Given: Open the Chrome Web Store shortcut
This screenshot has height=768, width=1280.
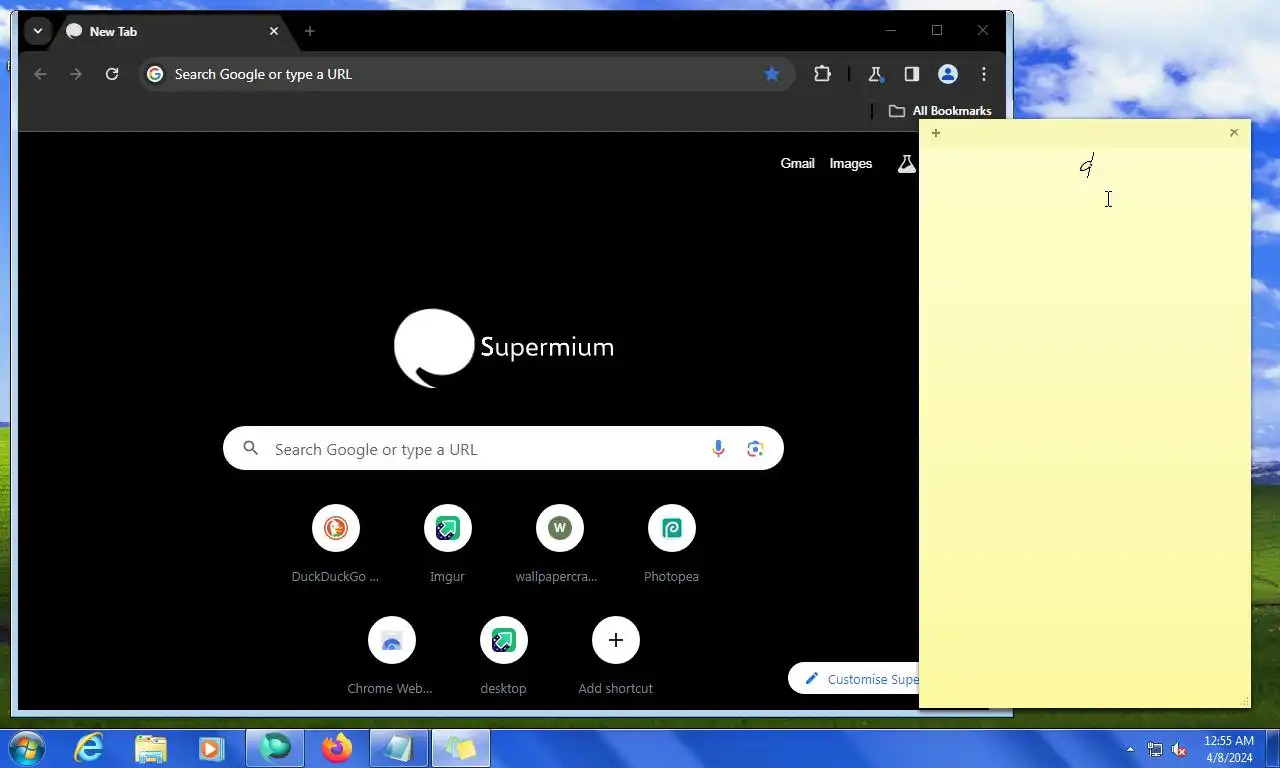Looking at the screenshot, I should [391, 656].
